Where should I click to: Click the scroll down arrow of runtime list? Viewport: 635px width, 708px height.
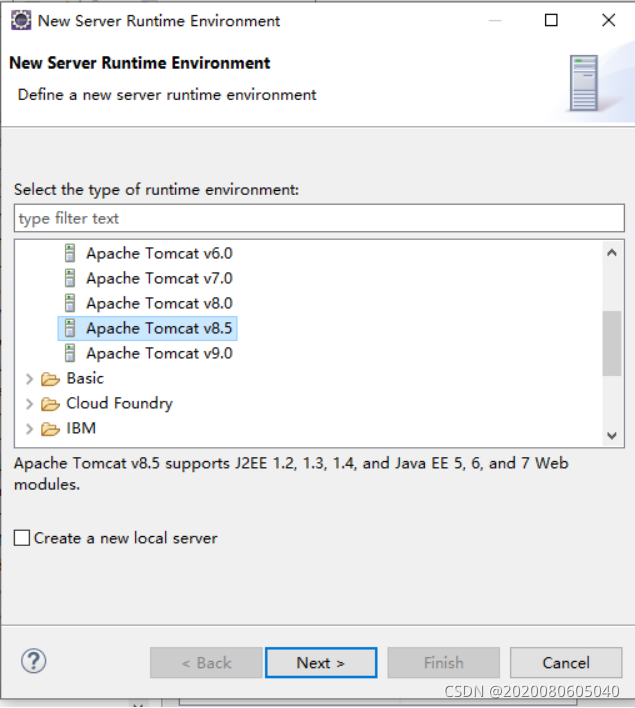point(612,435)
